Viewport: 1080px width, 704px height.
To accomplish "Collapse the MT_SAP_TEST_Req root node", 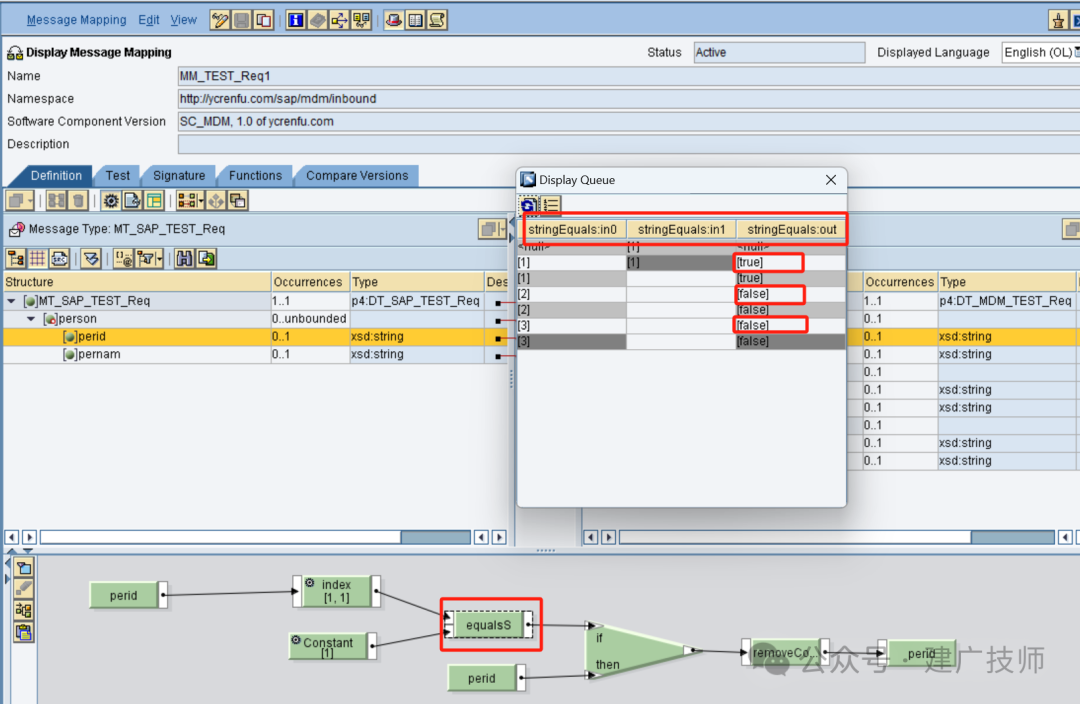I will click(x=11, y=301).
